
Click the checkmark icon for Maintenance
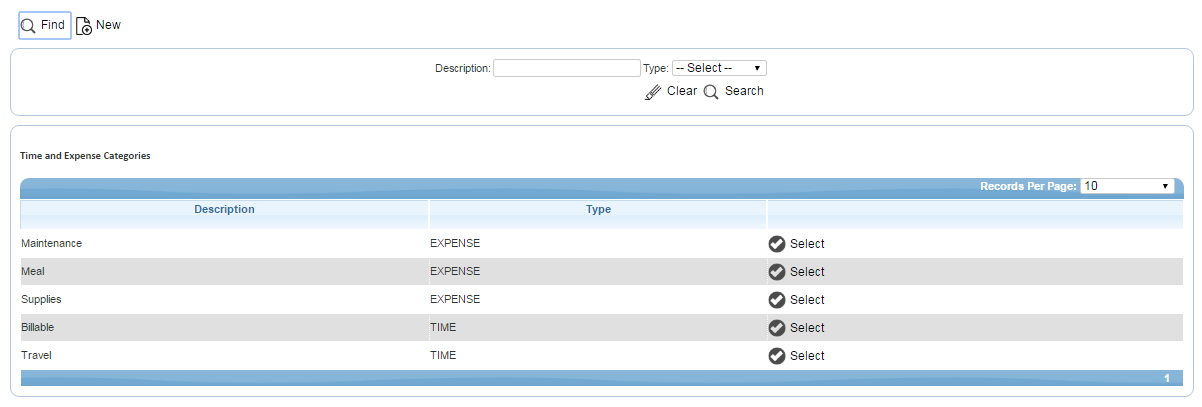(x=777, y=244)
